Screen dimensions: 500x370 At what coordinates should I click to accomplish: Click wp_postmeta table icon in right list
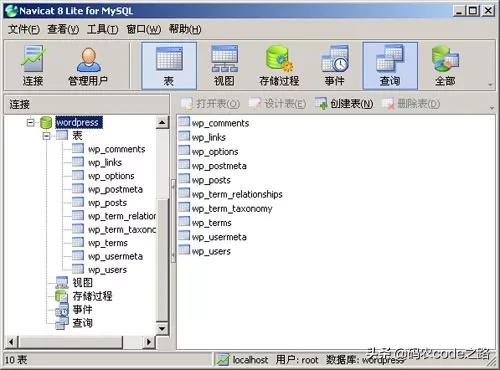[x=184, y=164]
